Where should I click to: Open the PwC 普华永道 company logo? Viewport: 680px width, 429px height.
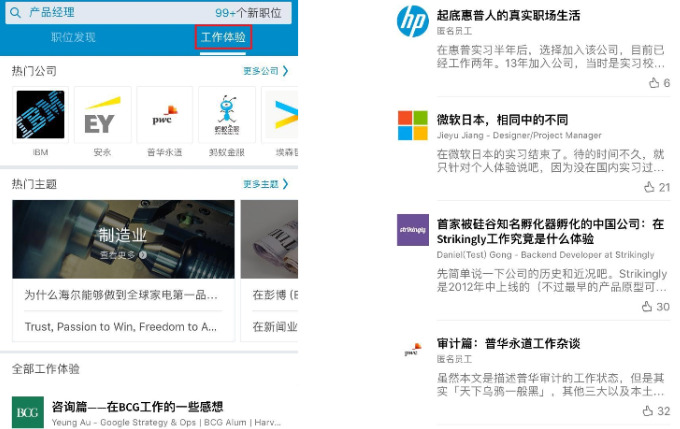point(164,115)
